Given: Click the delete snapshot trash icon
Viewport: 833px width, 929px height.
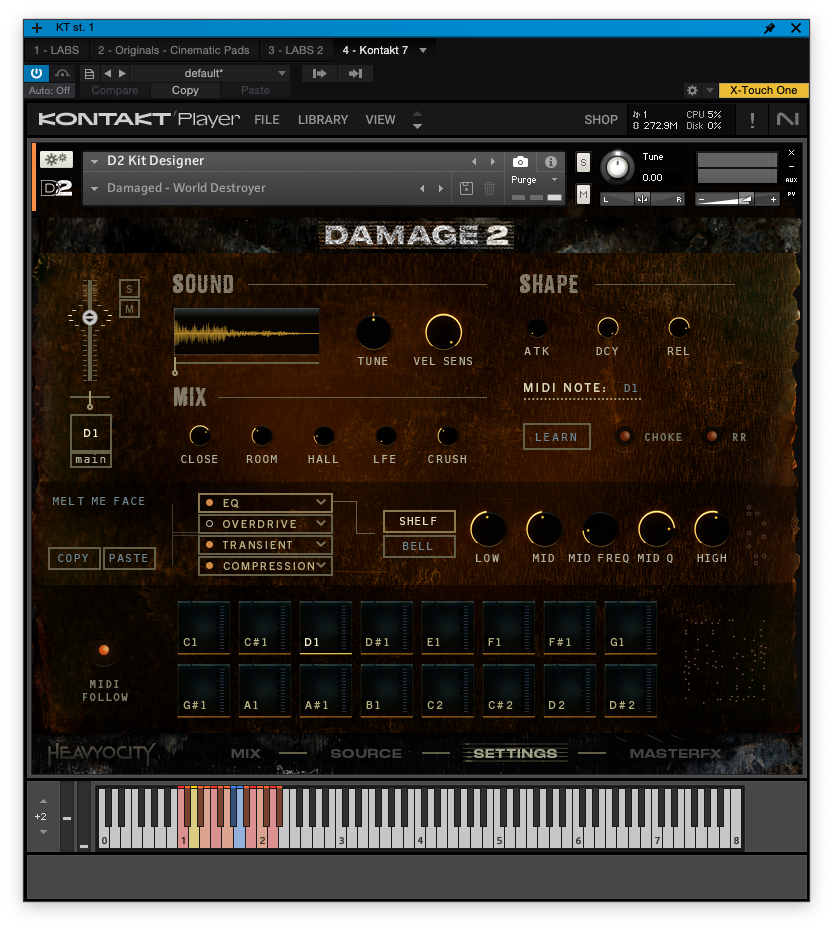Looking at the screenshot, I should coord(489,188).
